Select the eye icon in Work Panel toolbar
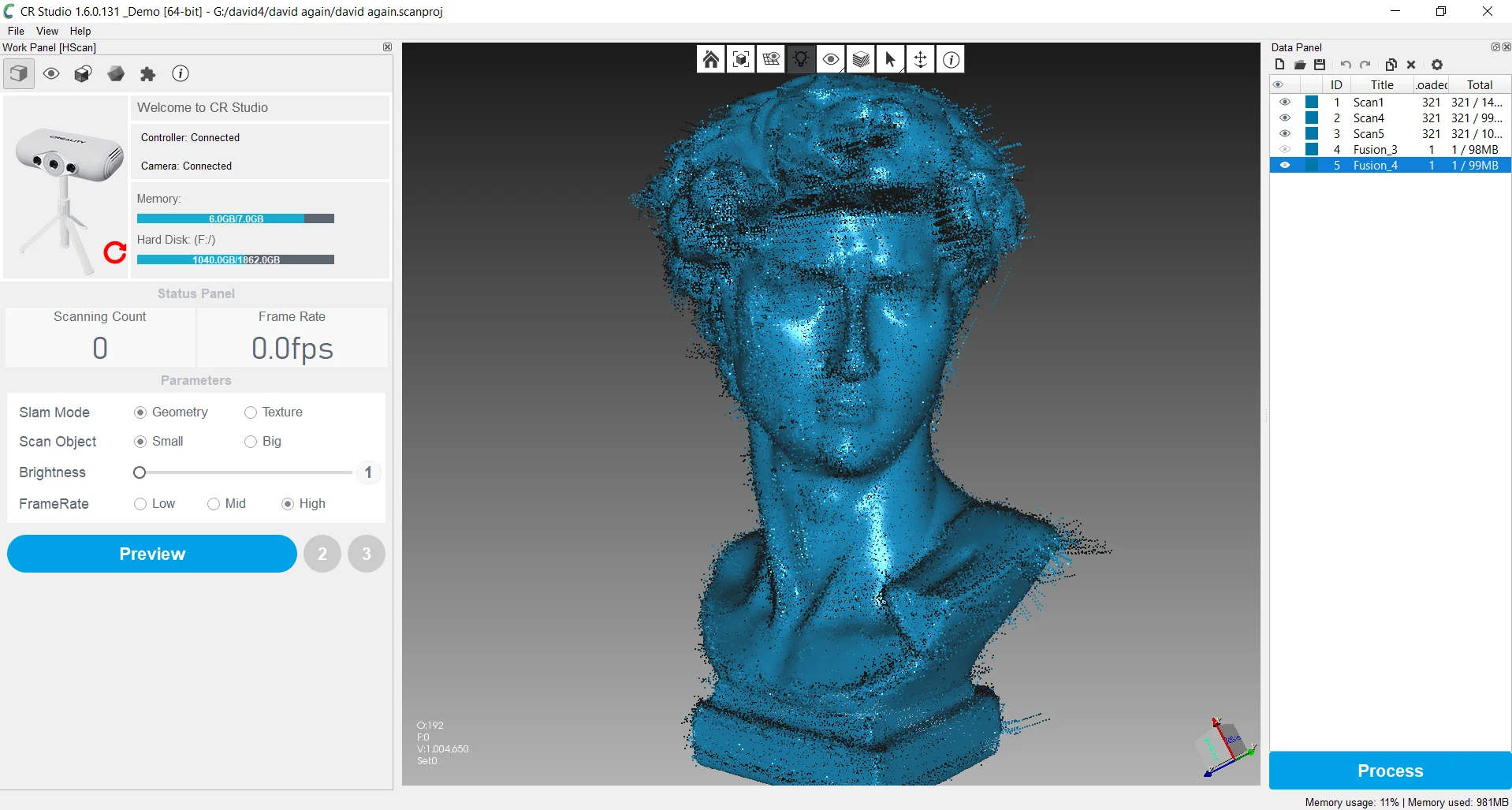1512x810 pixels. point(51,74)
